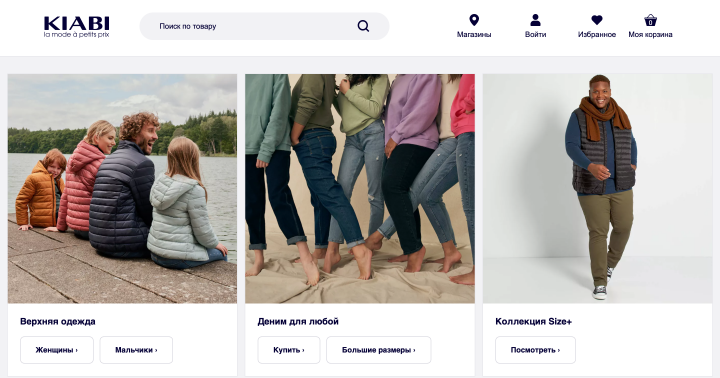Click the 'Коллекция Size+' heading

click(x=534, y=322)
